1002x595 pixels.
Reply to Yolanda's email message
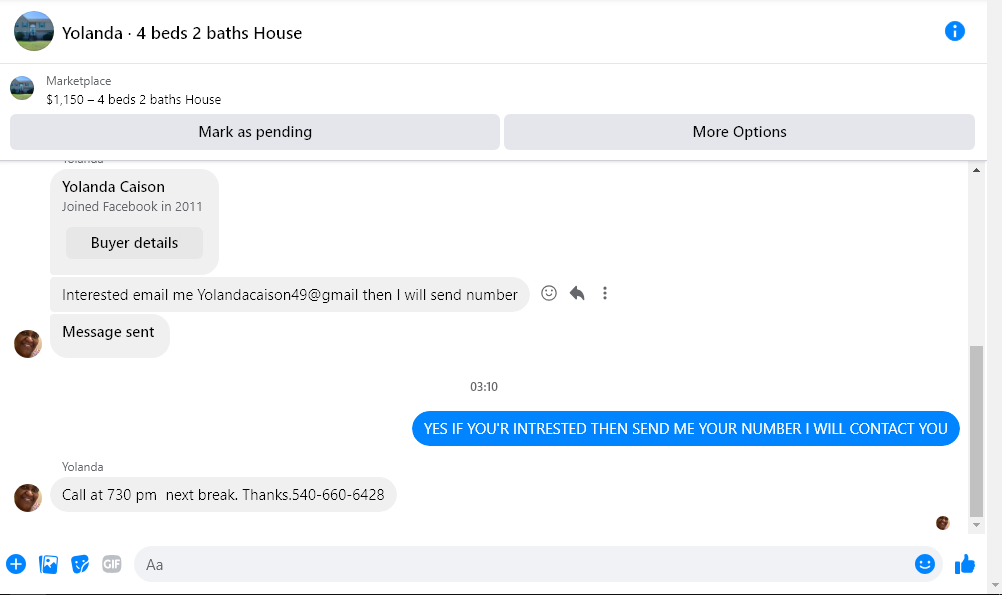(577, 293)
